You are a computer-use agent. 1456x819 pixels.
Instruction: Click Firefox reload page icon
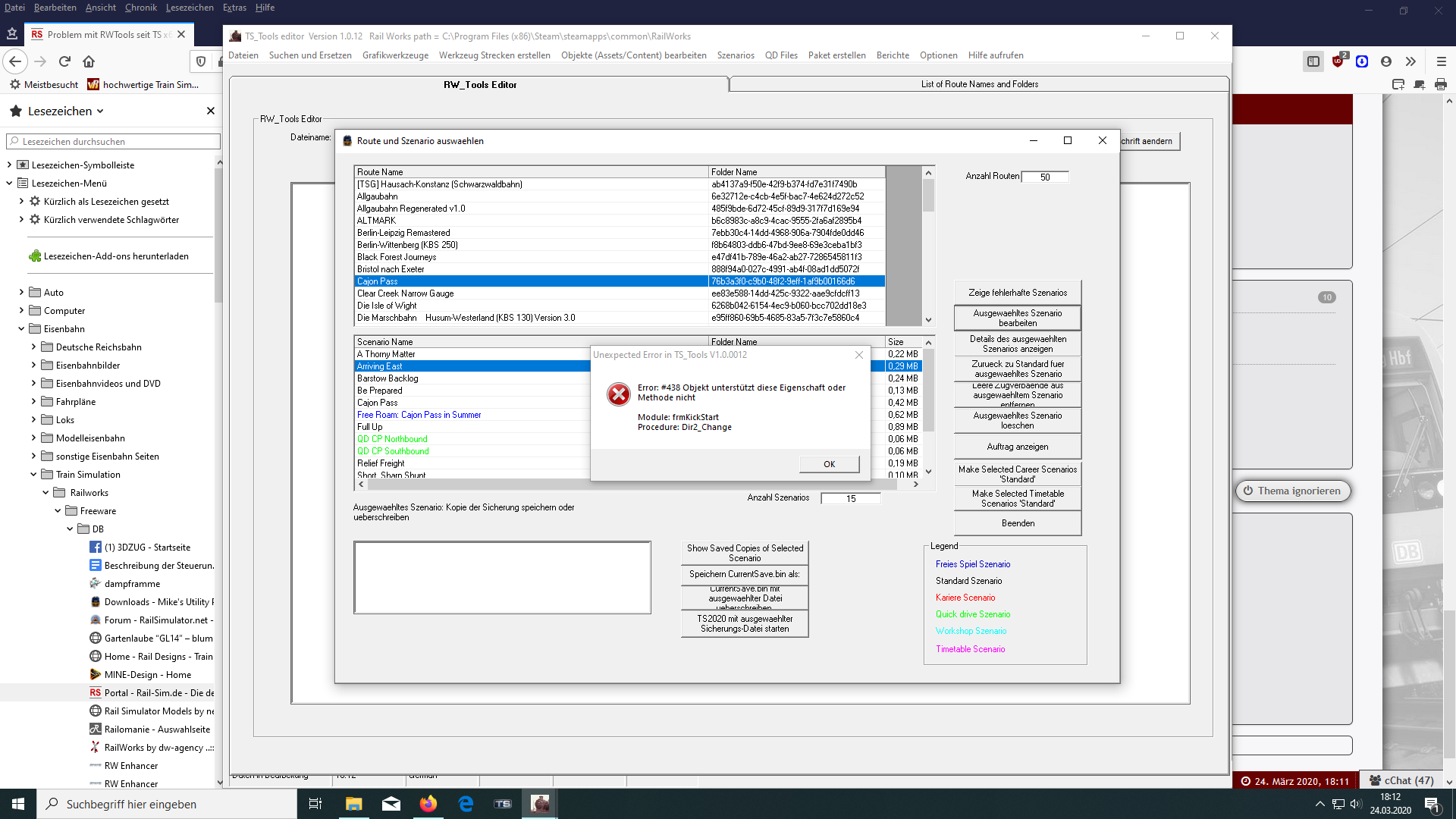(64, 61)
